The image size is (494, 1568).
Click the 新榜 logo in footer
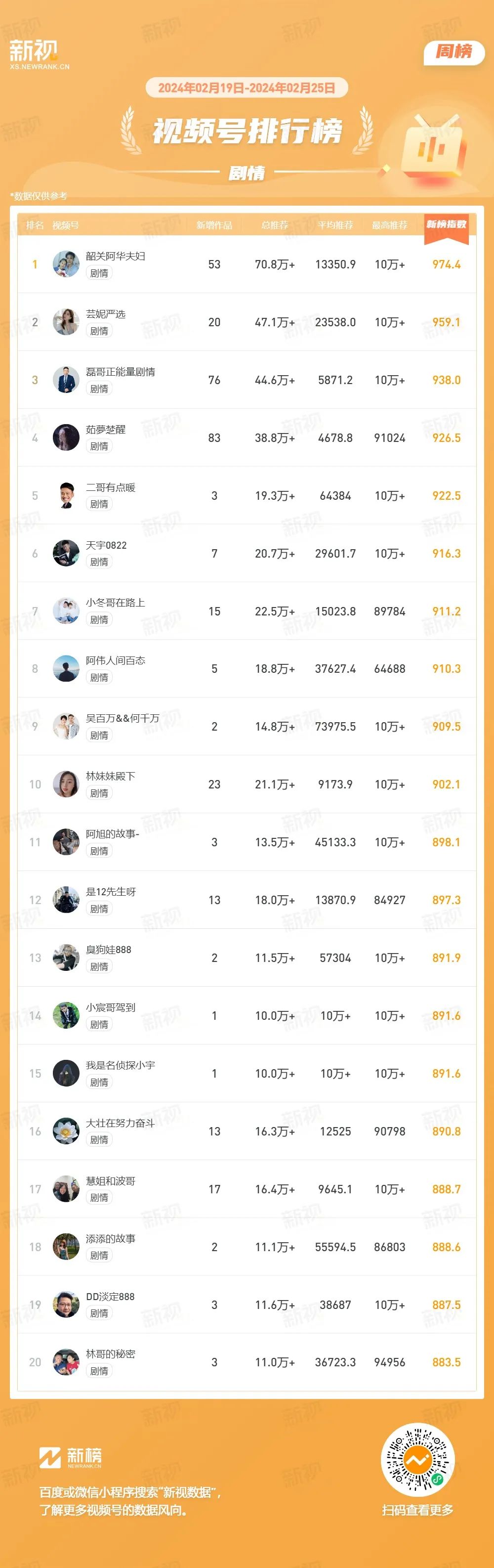tap(71, 1458)
